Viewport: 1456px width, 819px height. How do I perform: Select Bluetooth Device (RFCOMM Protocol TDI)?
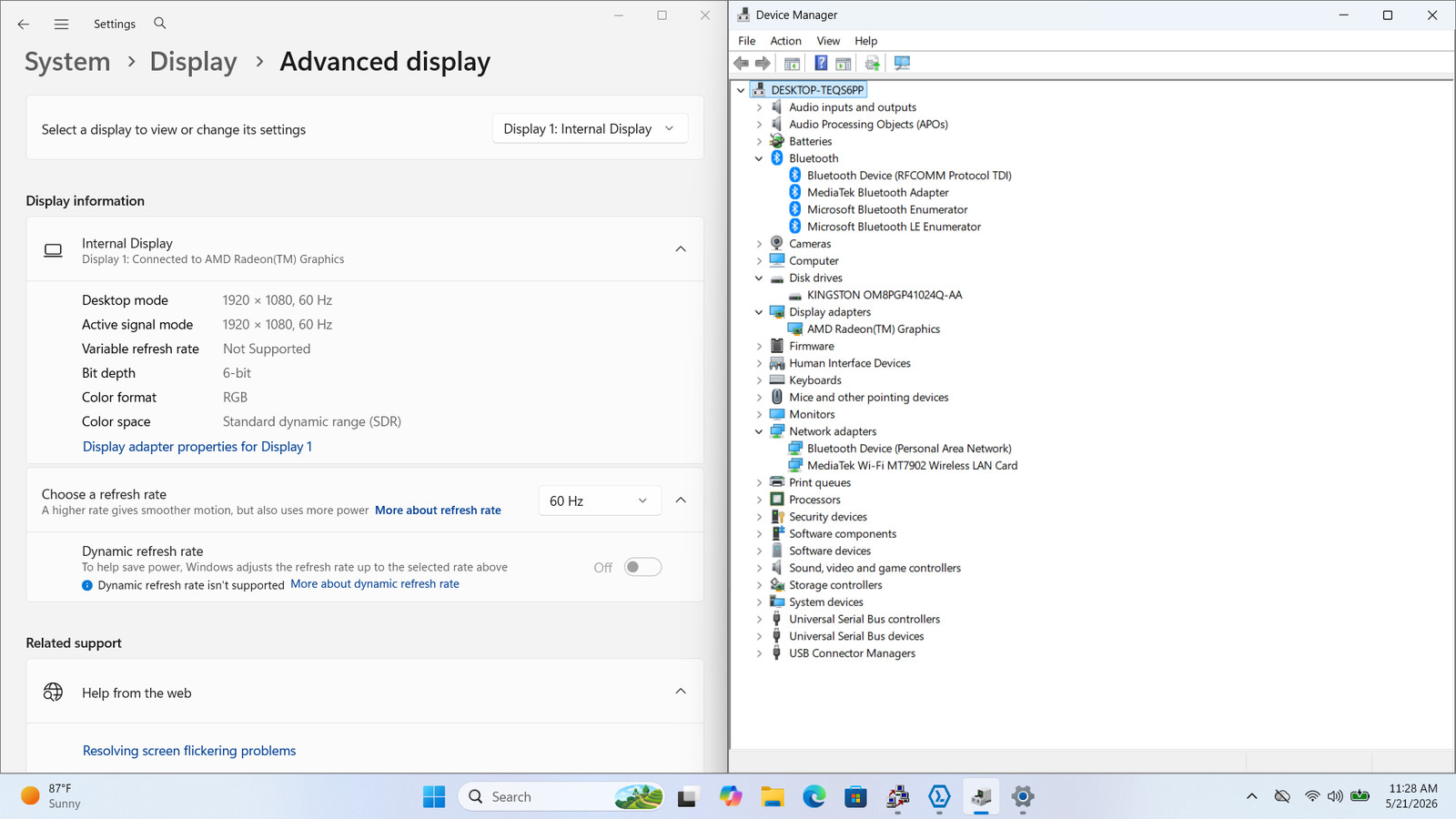click(909, 176)
